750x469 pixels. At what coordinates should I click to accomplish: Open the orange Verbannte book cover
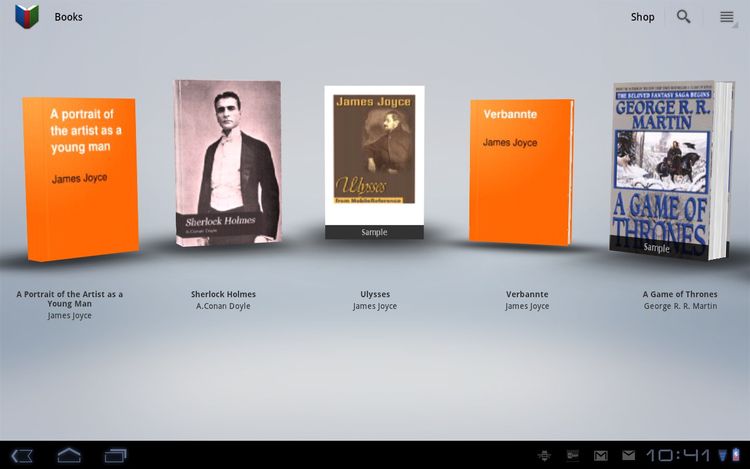[x=520, y=171]
